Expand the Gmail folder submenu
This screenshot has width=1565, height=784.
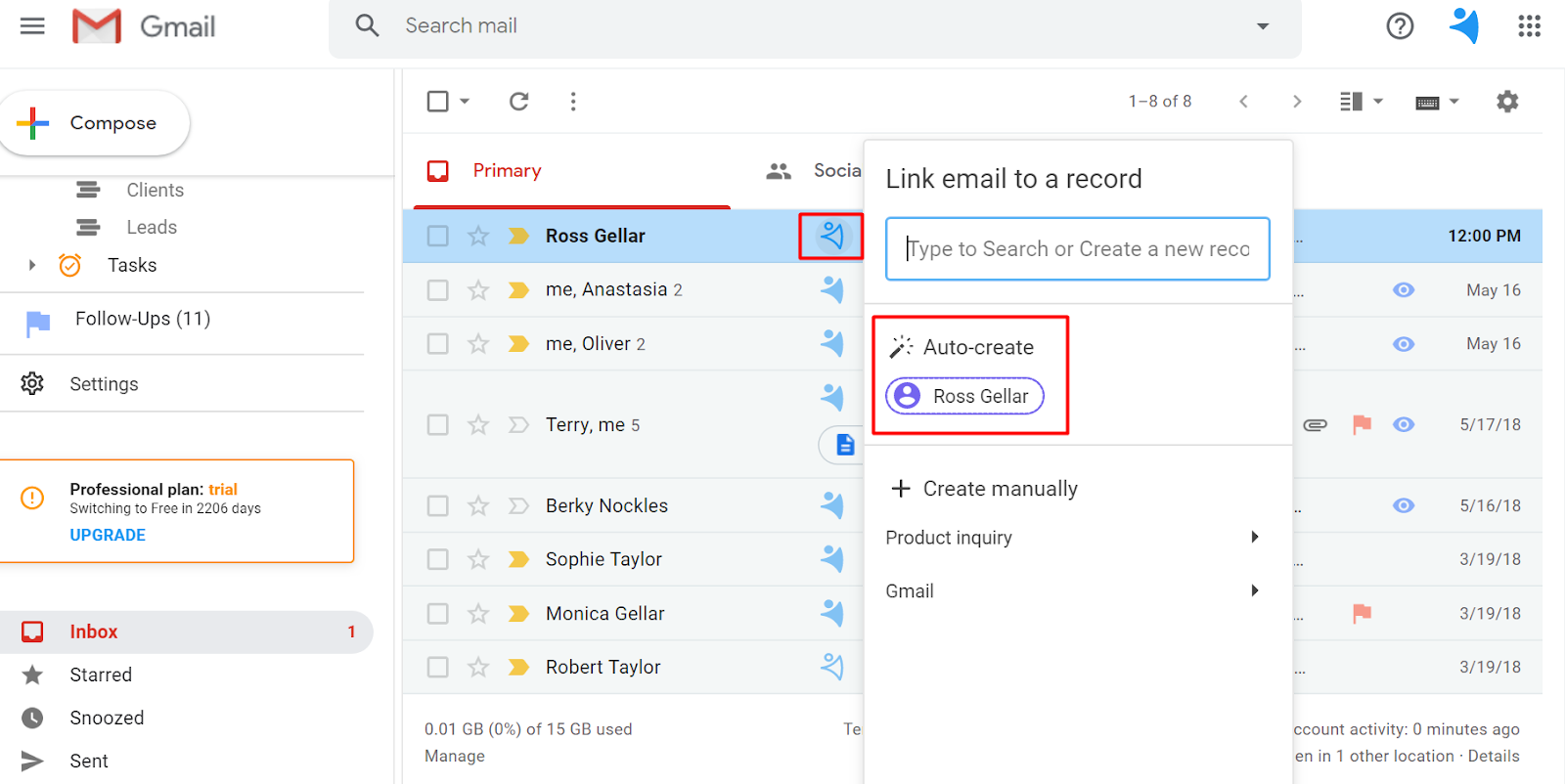click(1254, 590)
